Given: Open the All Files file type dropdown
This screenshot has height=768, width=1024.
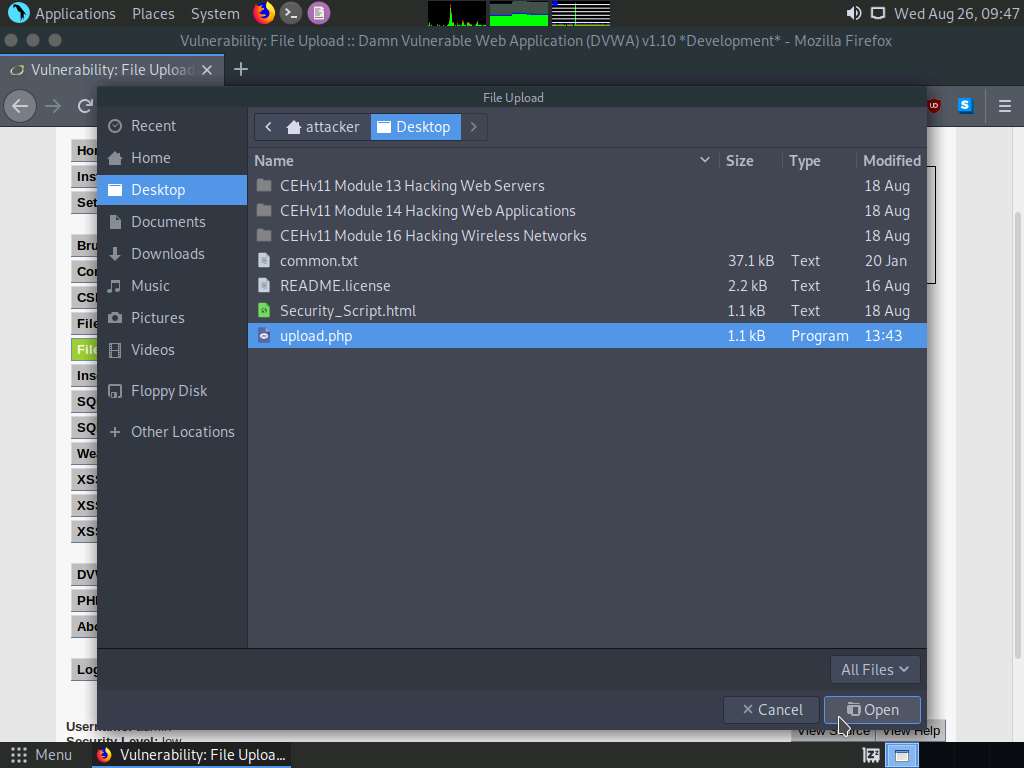Looking at the screenshot, I should pos(874,669).
